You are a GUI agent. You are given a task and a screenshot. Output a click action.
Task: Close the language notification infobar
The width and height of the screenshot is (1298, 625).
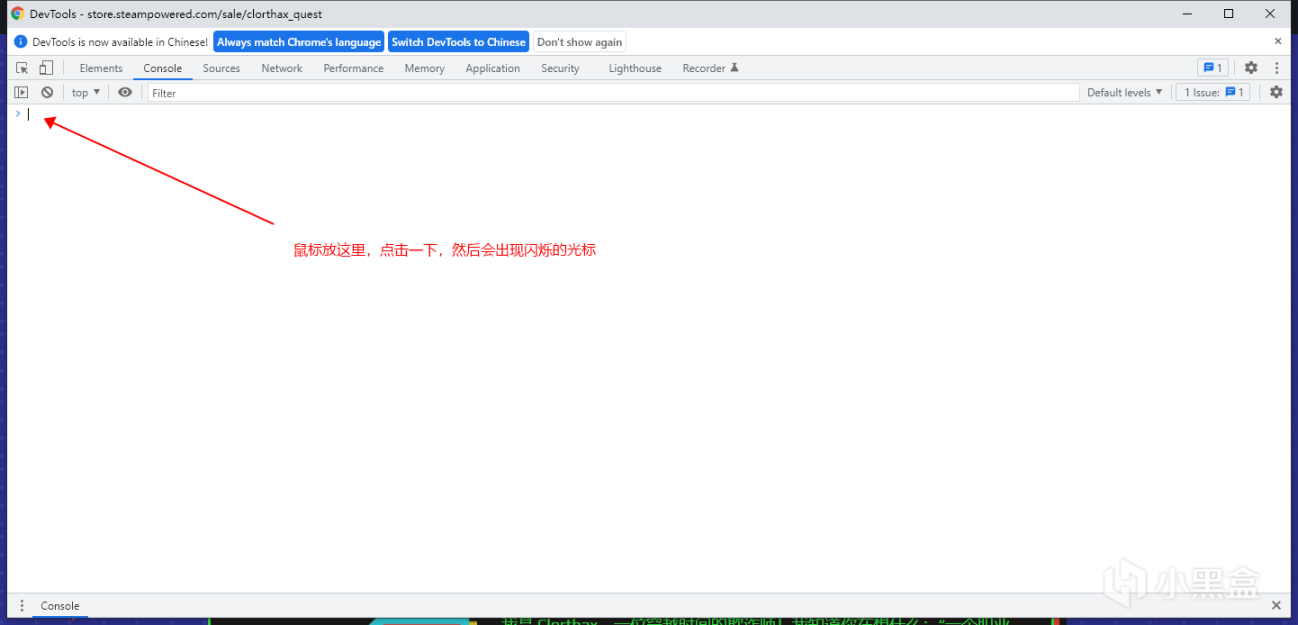click(x=1277, y=42)
